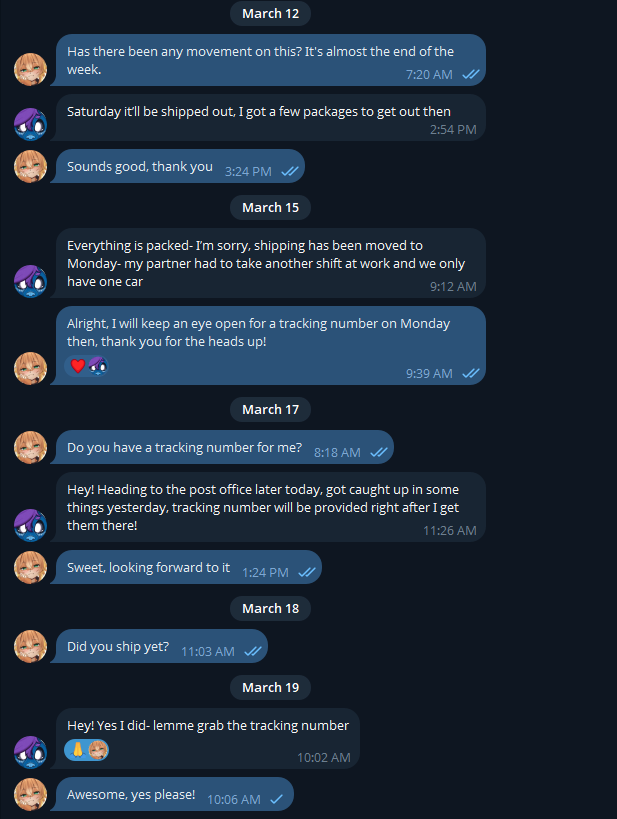Jump to the March 15 date badge
Screen dimensions: 617x819
click(x=270, y=207)
